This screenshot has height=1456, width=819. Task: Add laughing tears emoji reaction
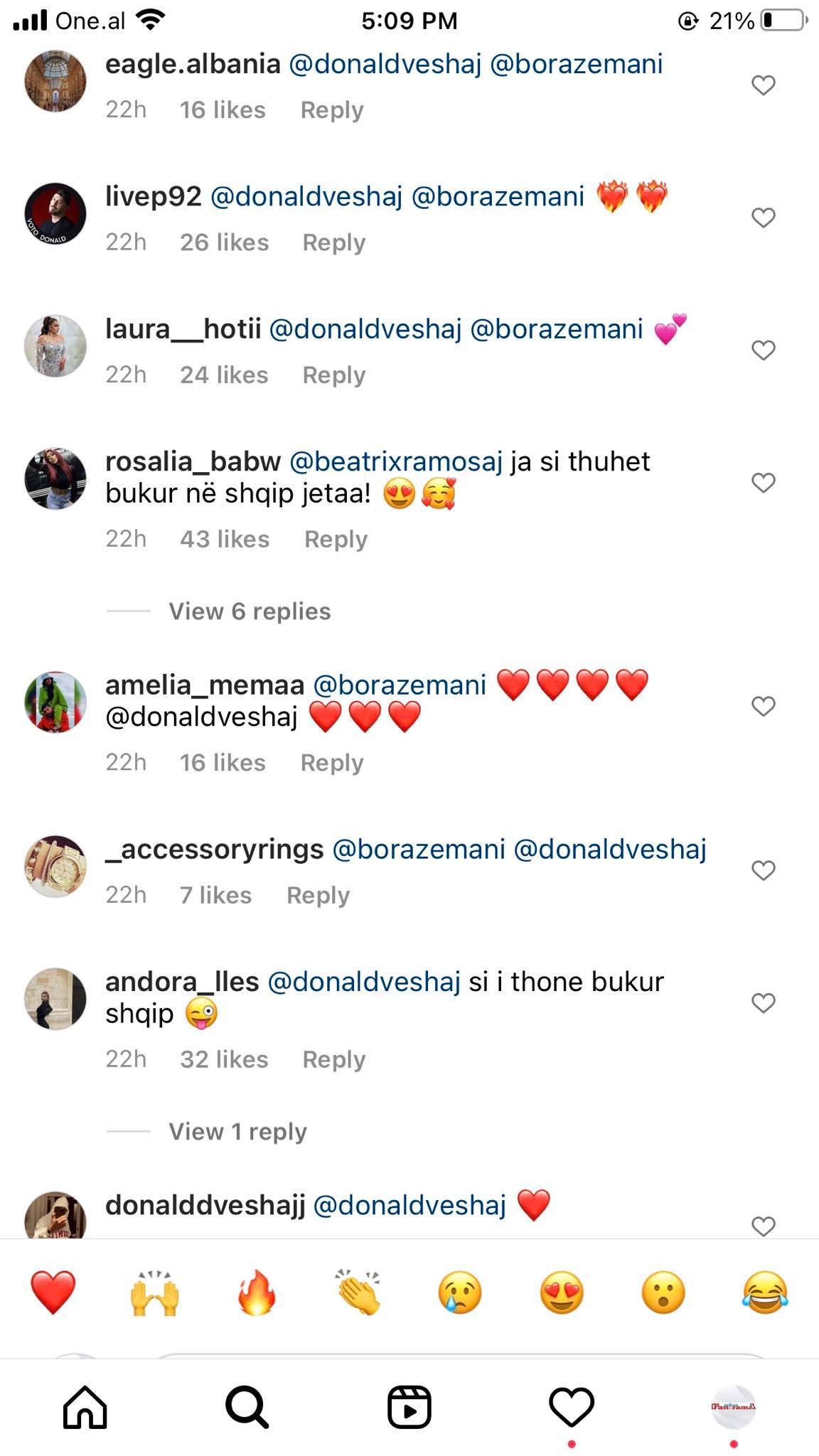[x=765, y=1292]
